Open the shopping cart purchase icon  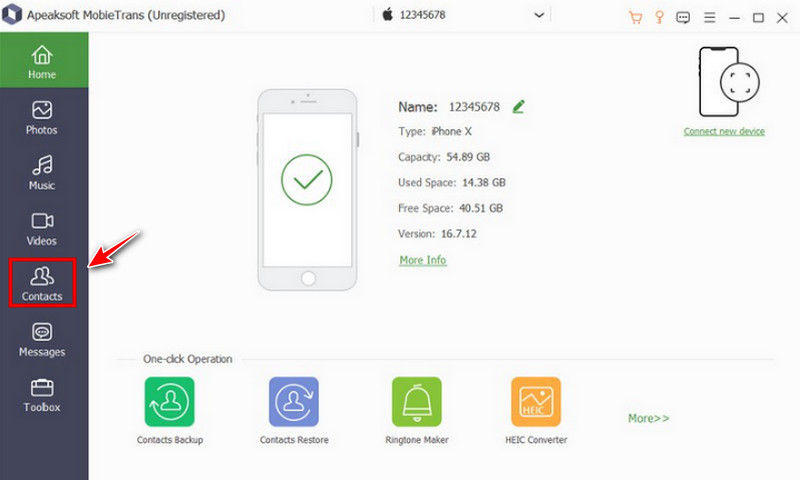tap(635, 18)
